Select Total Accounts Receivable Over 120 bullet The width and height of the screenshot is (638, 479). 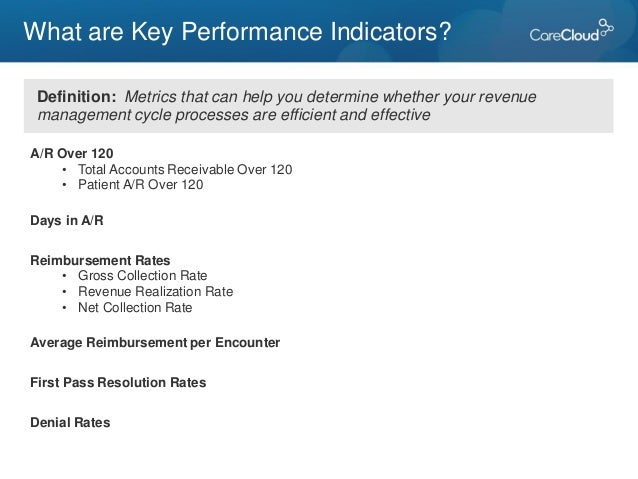point(185,169)
